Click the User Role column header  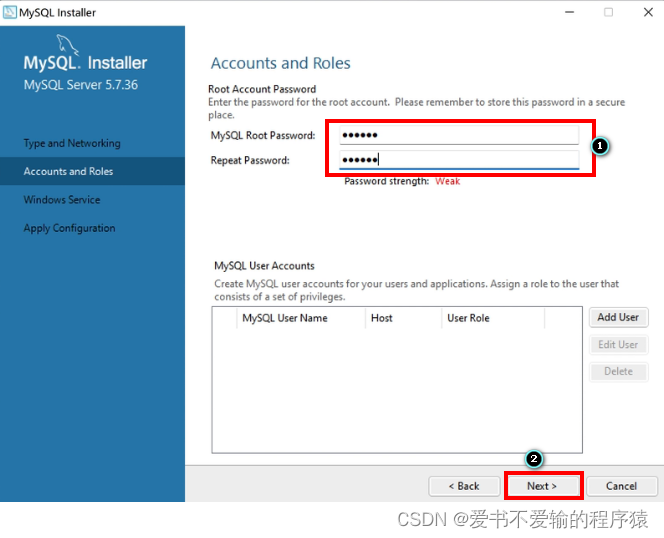pos(468,318)
